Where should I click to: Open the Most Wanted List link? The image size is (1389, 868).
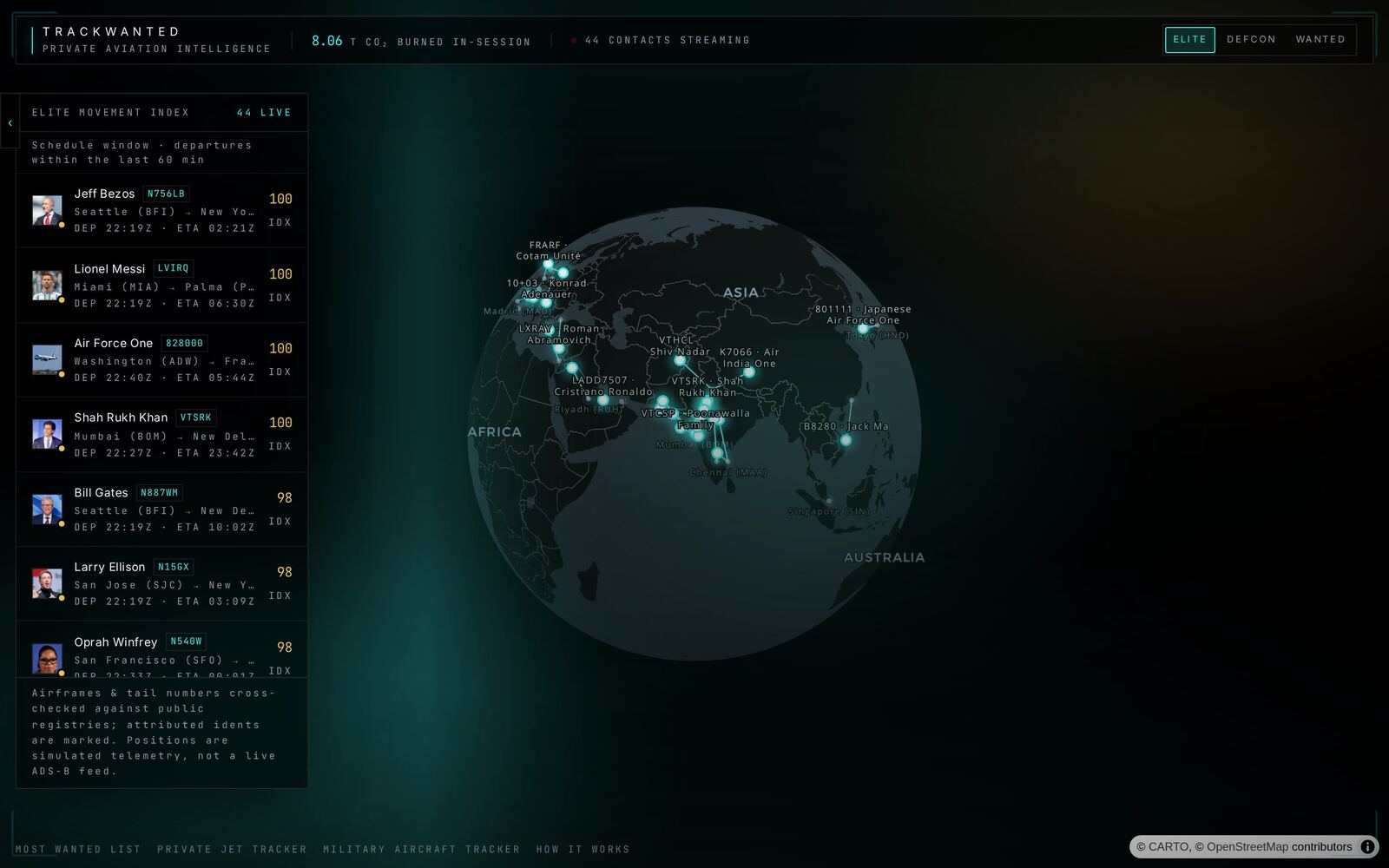[78, 850]
